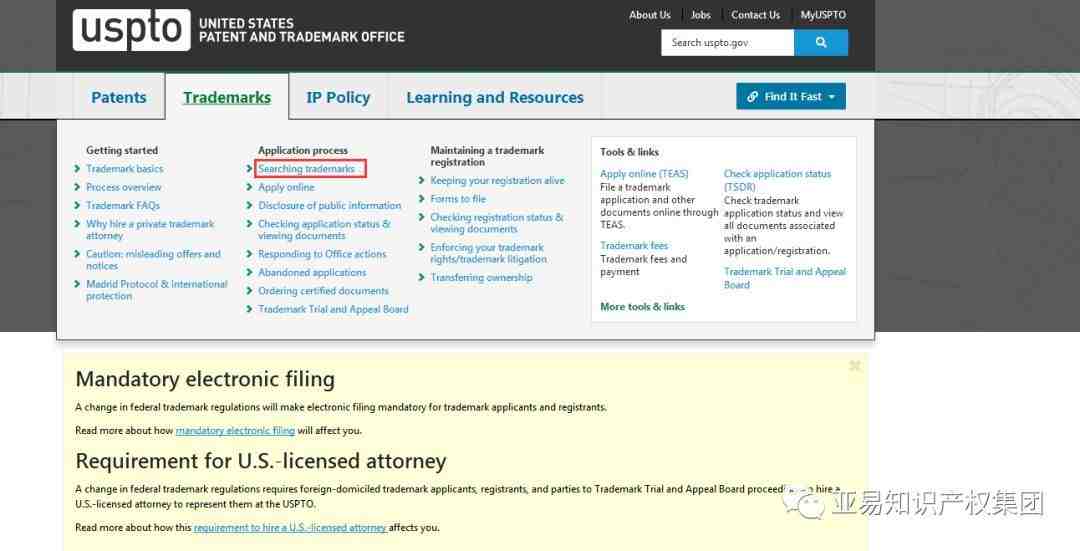Click Requirement for U.S.-licensed attorney heading
Image resolution: width=1080 pixels, height=551 pixels.
point(261,461)
